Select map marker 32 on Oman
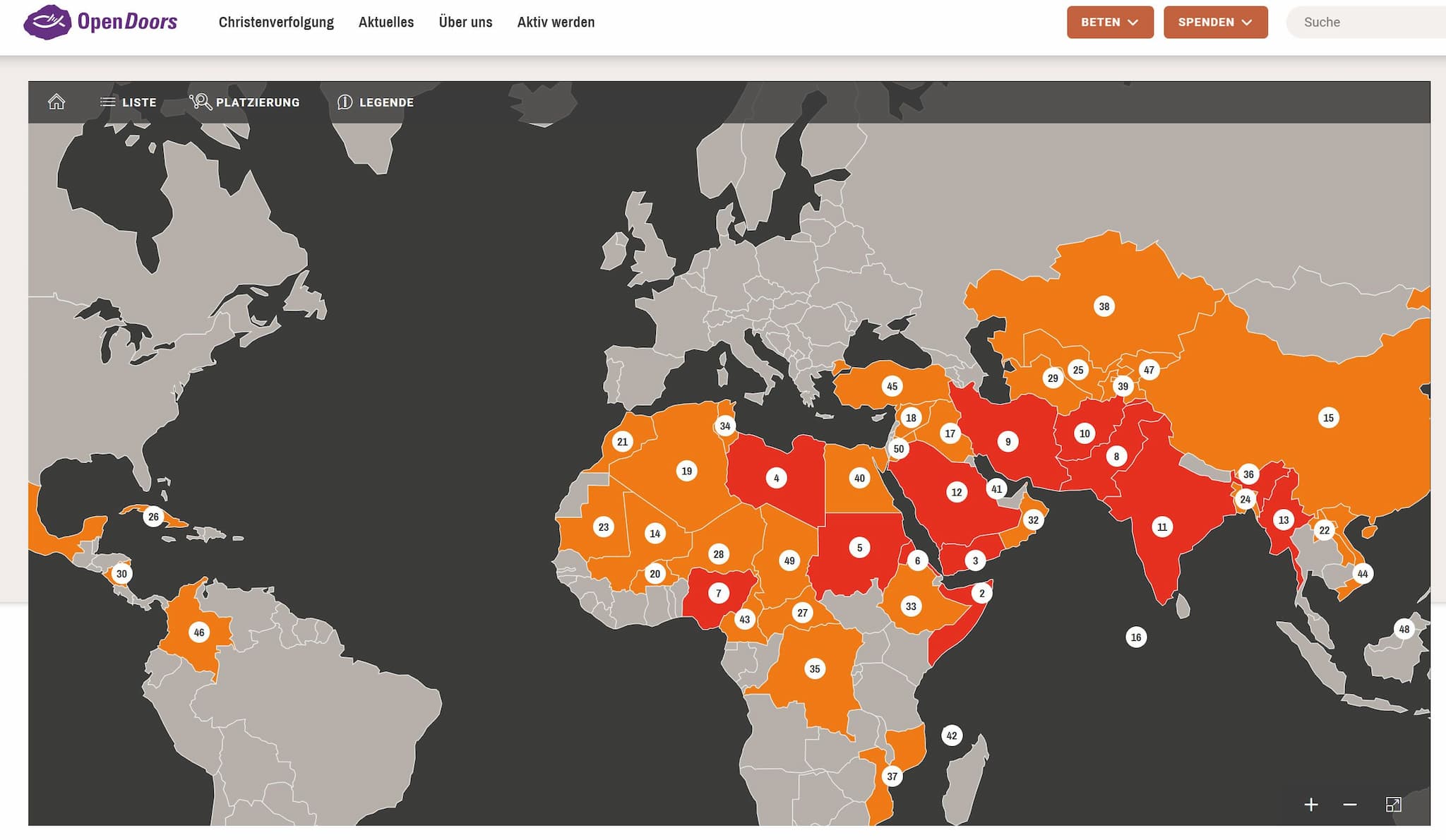The height and width of the screenshot is (840, 1446). pyautogui.click(x=1033, y=520)
